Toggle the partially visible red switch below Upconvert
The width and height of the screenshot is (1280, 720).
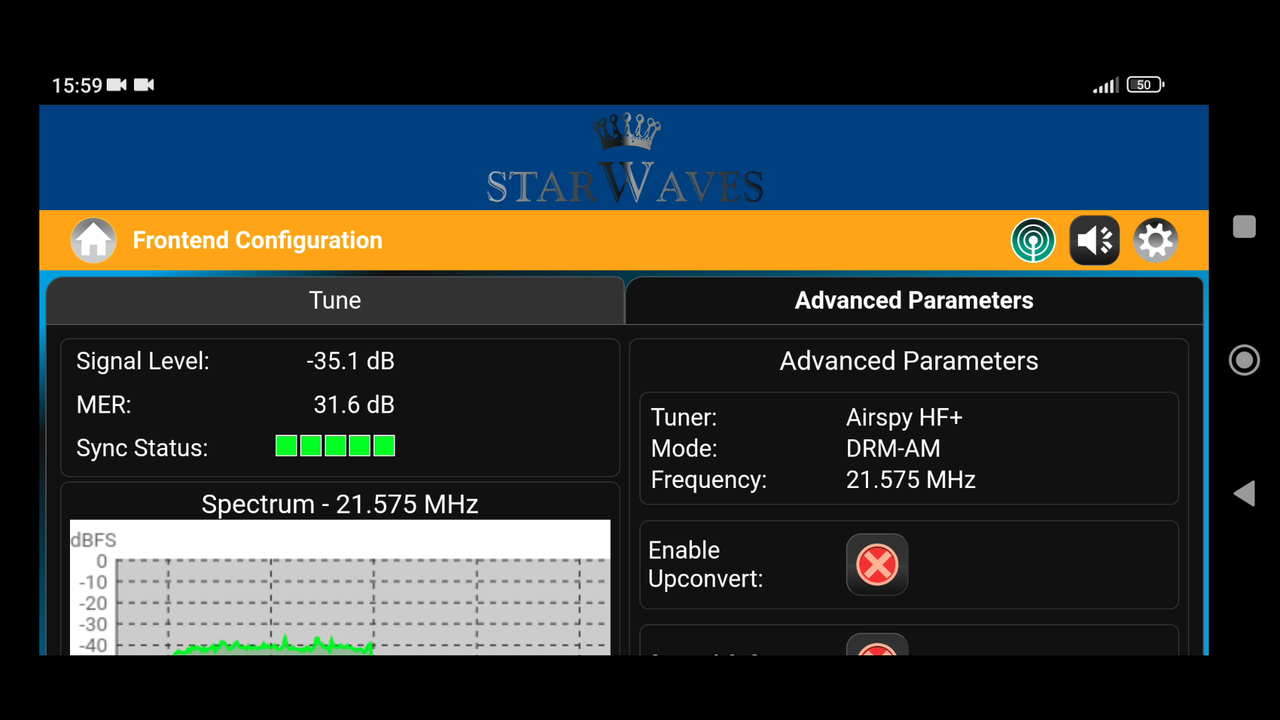click(877, 645)
